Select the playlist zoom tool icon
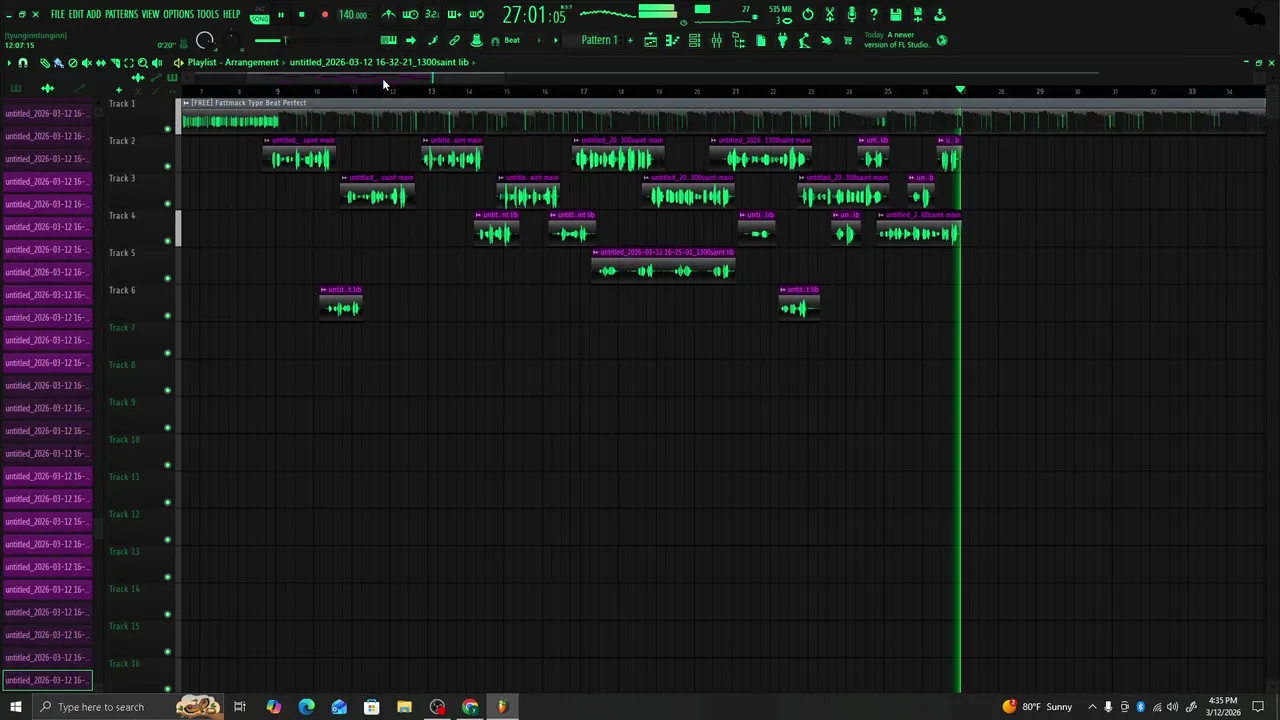 143,63
